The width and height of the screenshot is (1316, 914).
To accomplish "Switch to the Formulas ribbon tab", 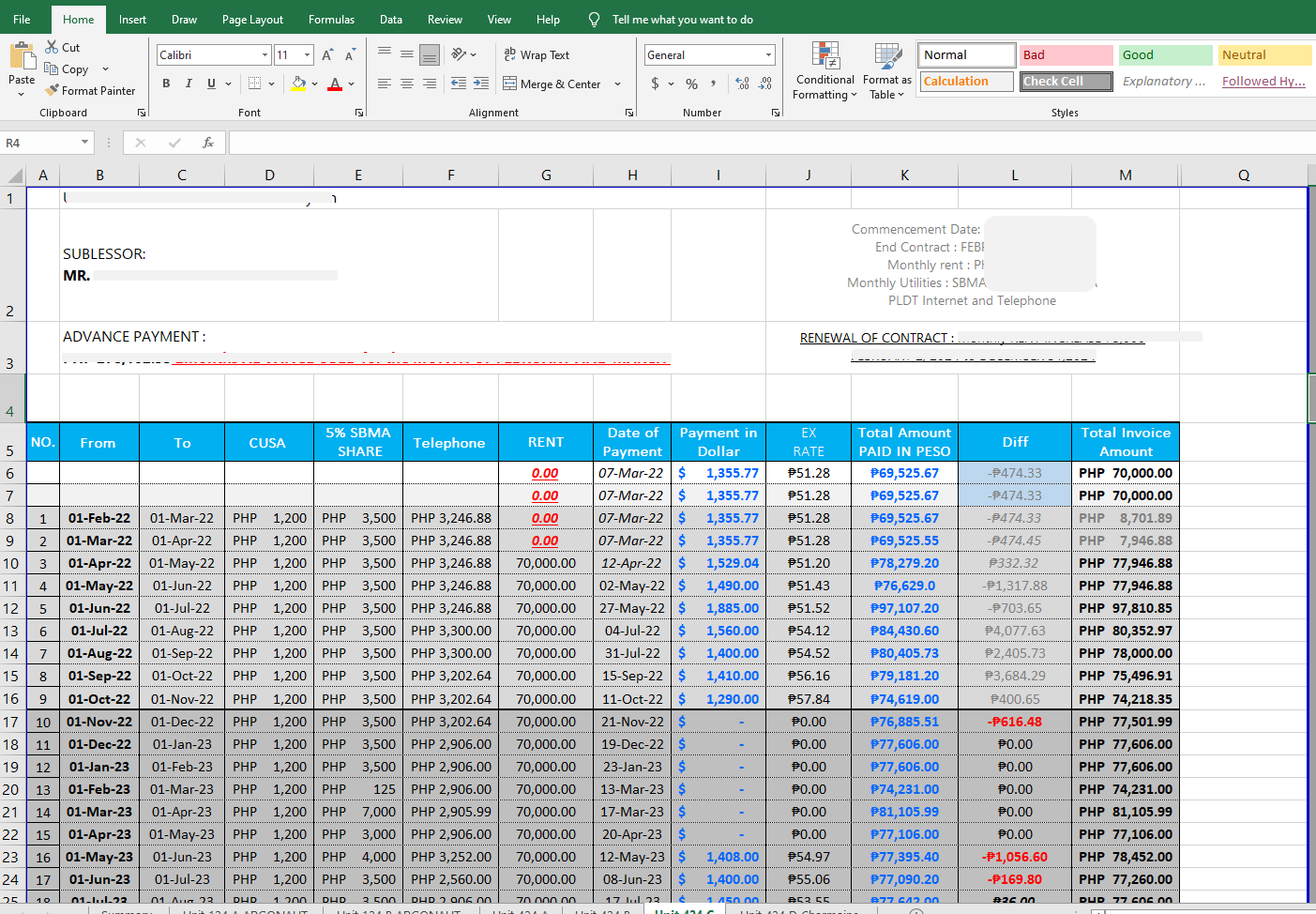I will pyautogui.click(x=331, y=19).
